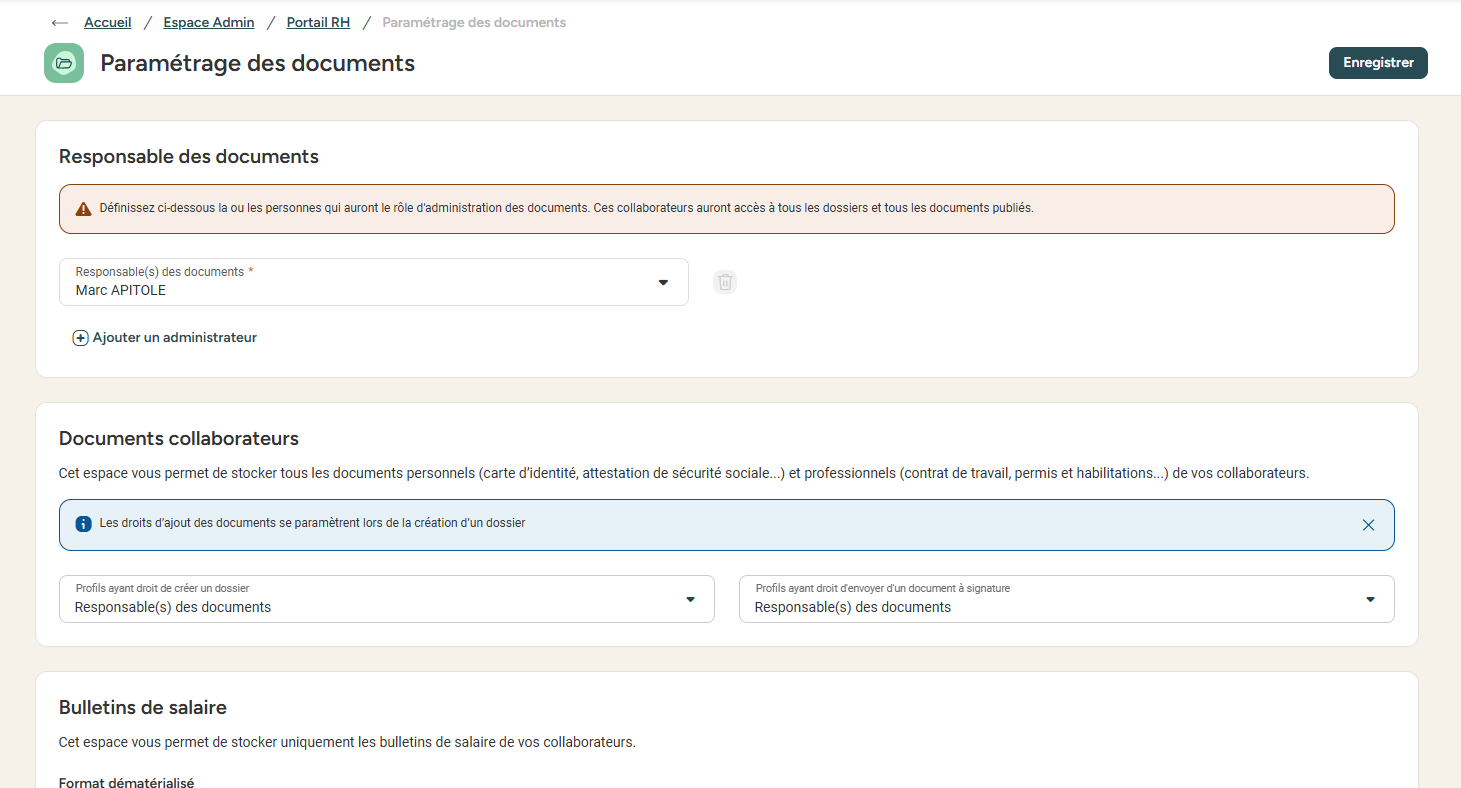This screenshot has height=788, width=1461.
Task: Open the dropdown arrow for créer un dossier
Action: [690, 599]
